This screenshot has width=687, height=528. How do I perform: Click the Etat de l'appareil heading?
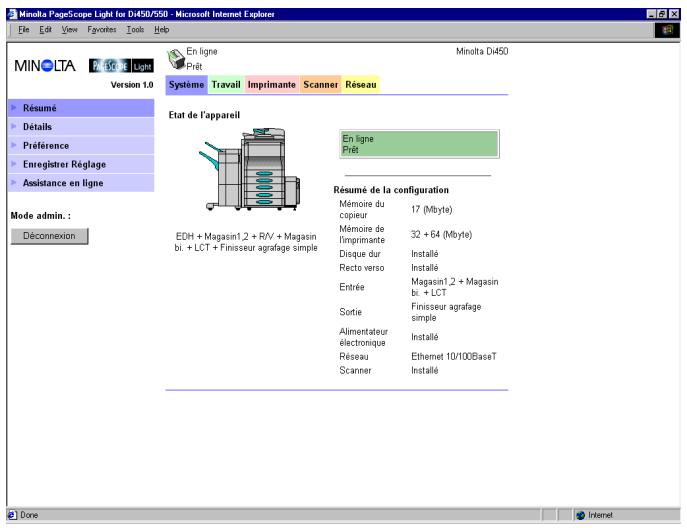pyautogui.click(x=204, y=115)
